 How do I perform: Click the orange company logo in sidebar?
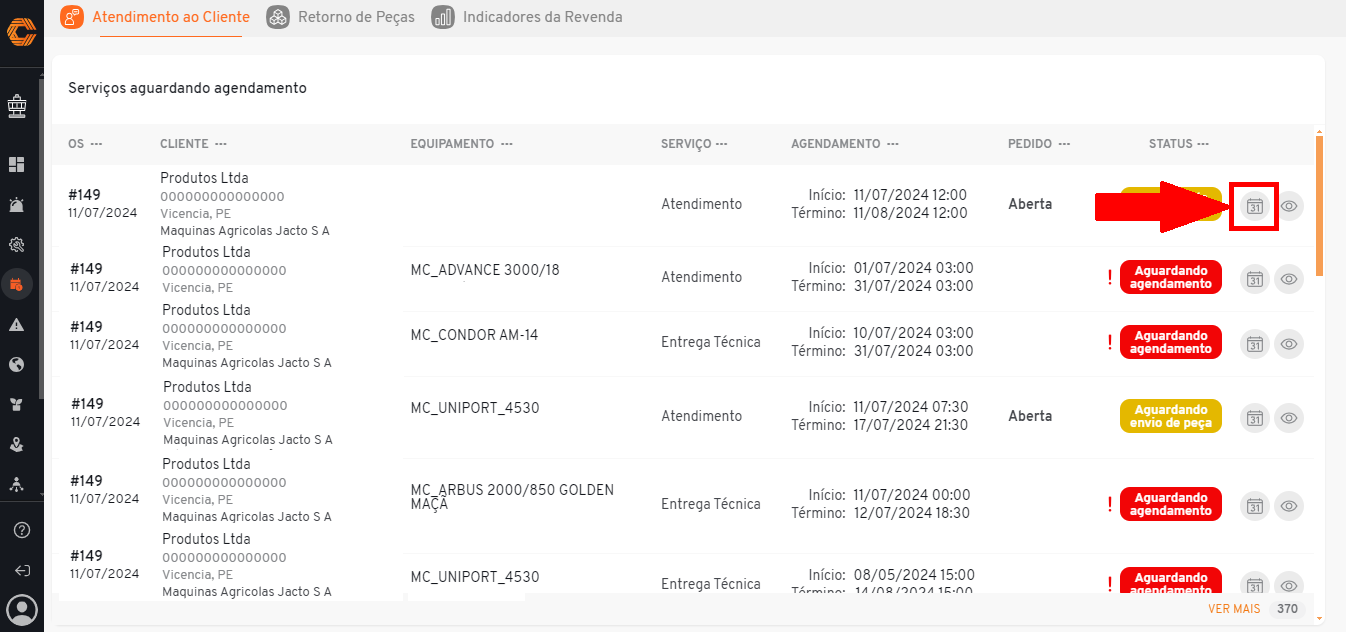tap(21, 31)
